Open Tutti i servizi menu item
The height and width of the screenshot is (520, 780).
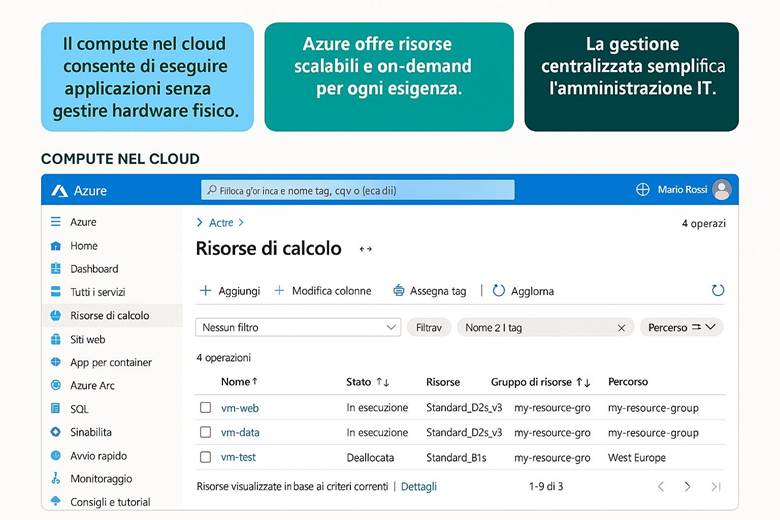click(98, 292)
